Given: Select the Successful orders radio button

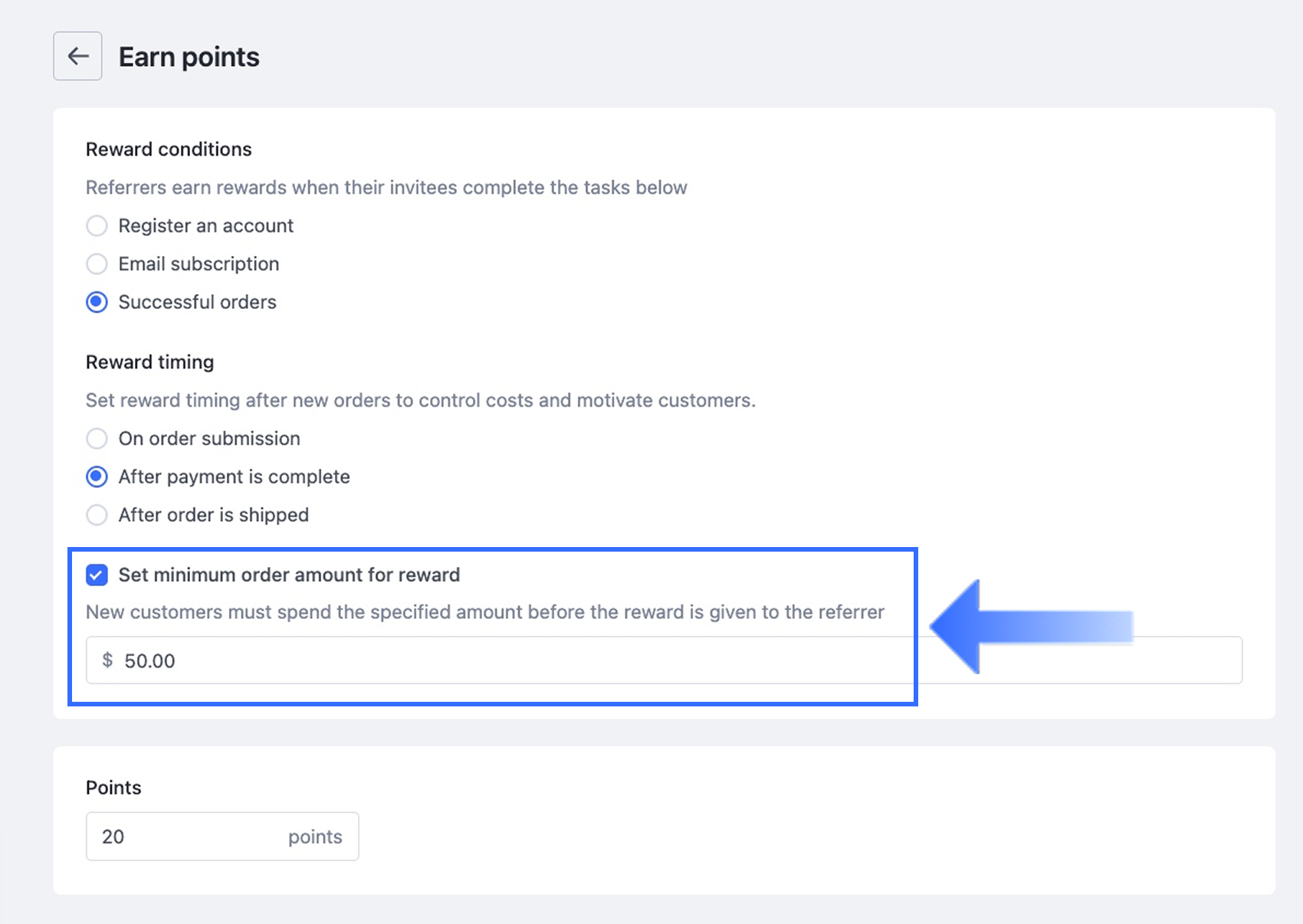Looking at the screenshot, I should tap(97, 303).
